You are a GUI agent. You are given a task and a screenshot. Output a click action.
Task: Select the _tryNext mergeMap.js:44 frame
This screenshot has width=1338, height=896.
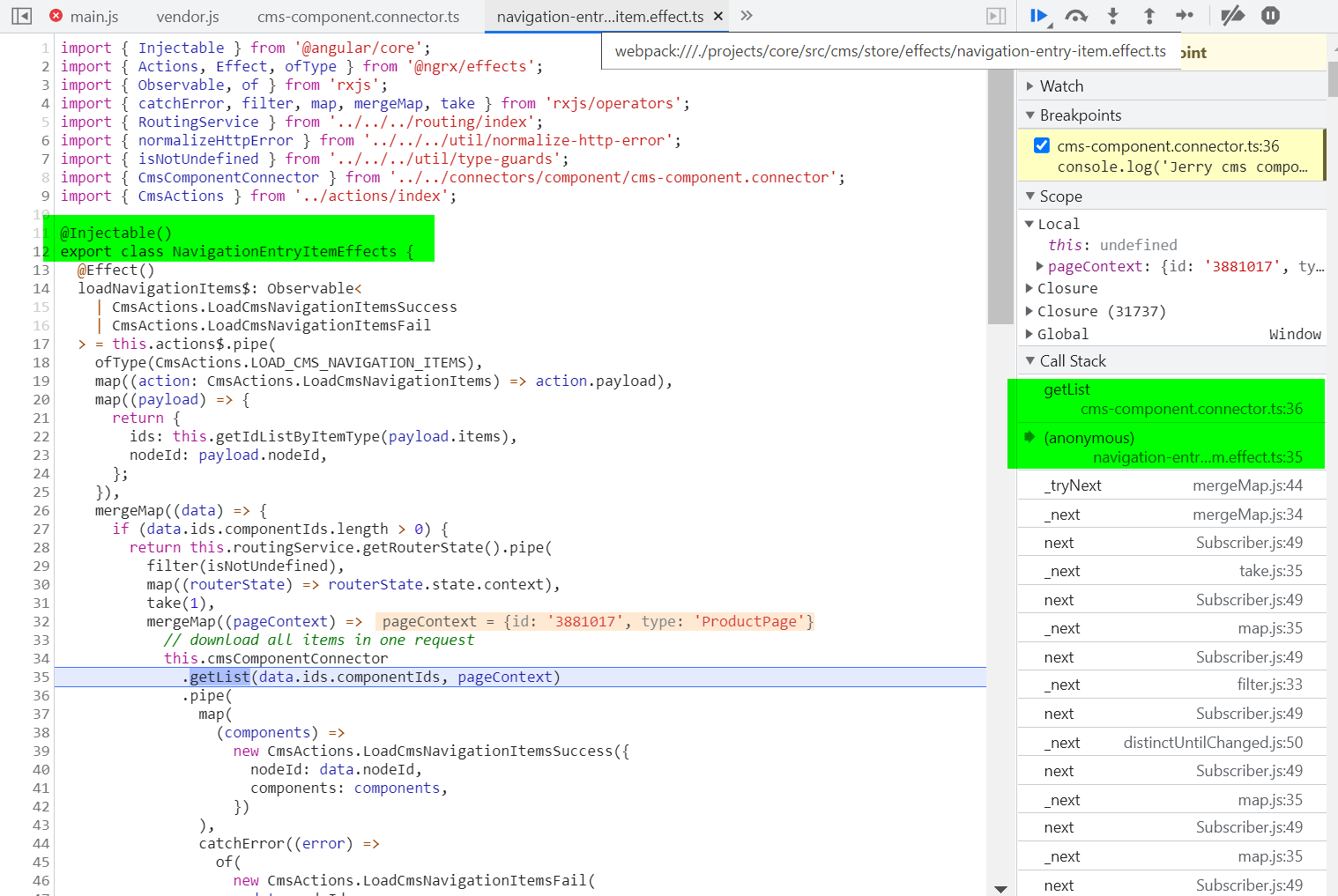(1172, 485)
